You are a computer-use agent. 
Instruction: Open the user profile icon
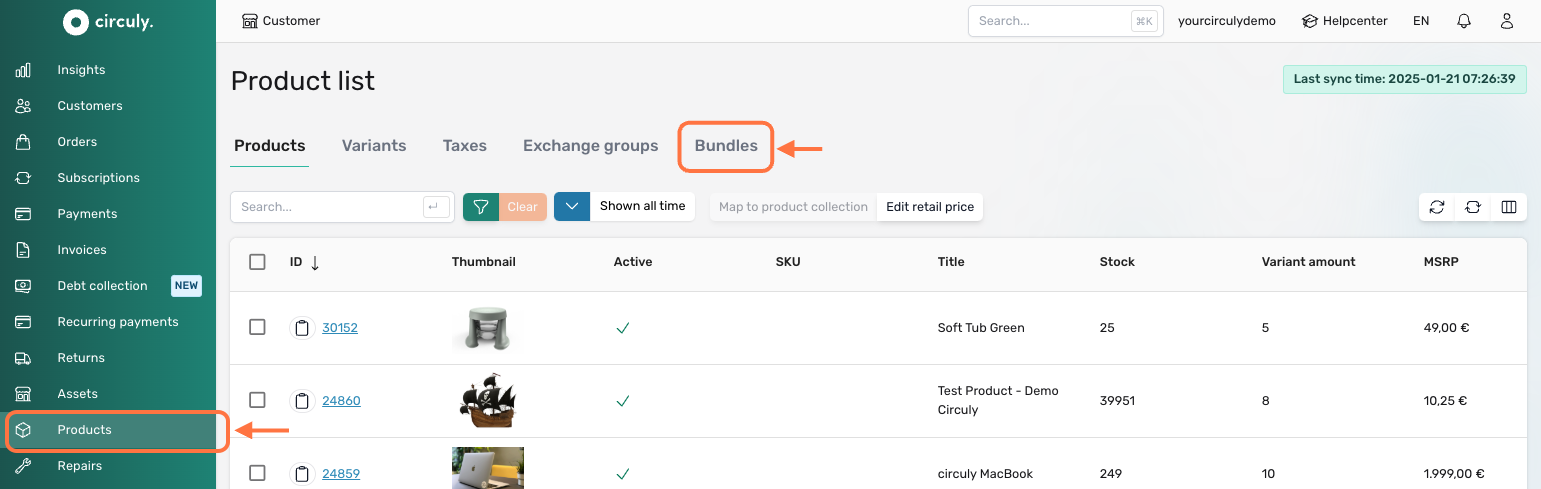[1507, 21]
